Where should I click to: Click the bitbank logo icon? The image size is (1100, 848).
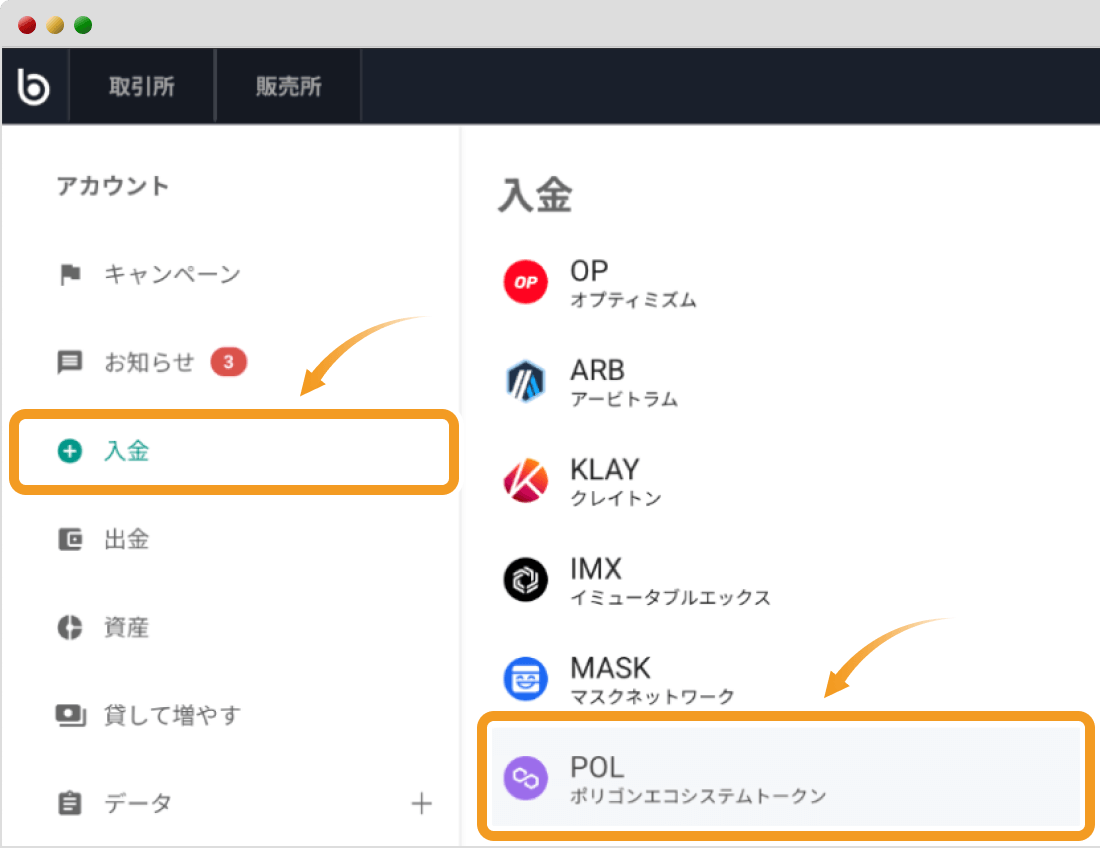[33, 86]
